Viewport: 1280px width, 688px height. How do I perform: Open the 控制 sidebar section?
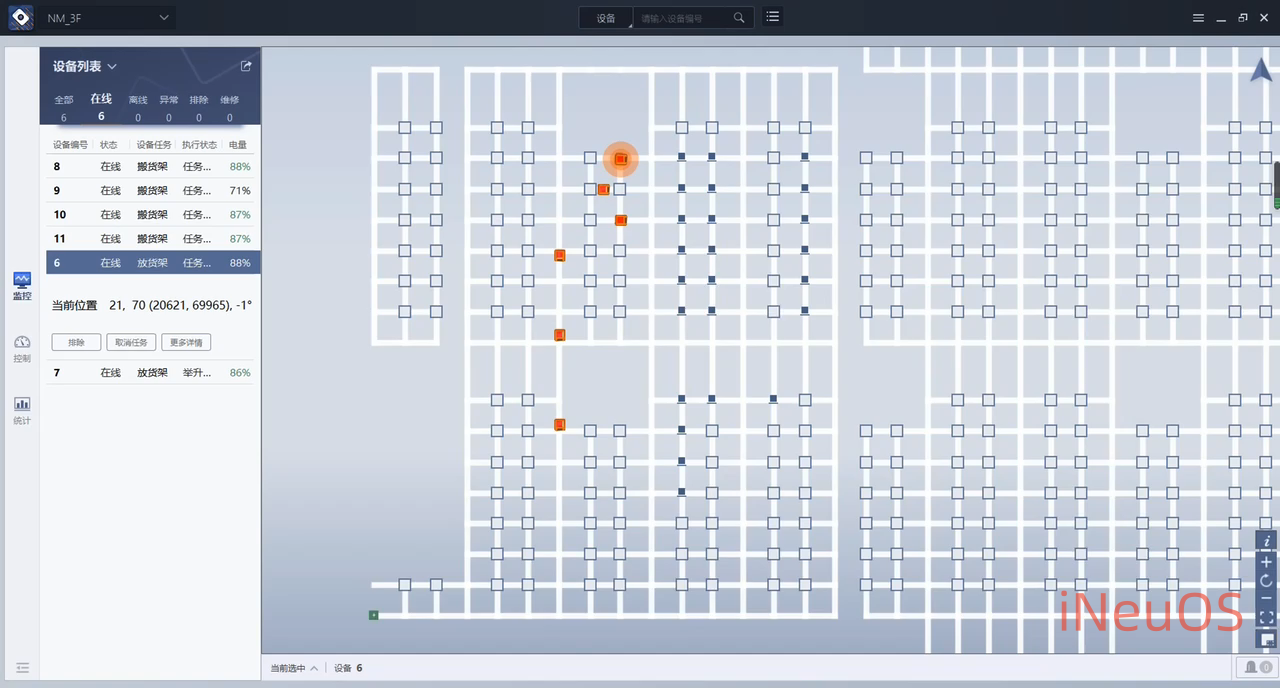(x=22, y=348)
